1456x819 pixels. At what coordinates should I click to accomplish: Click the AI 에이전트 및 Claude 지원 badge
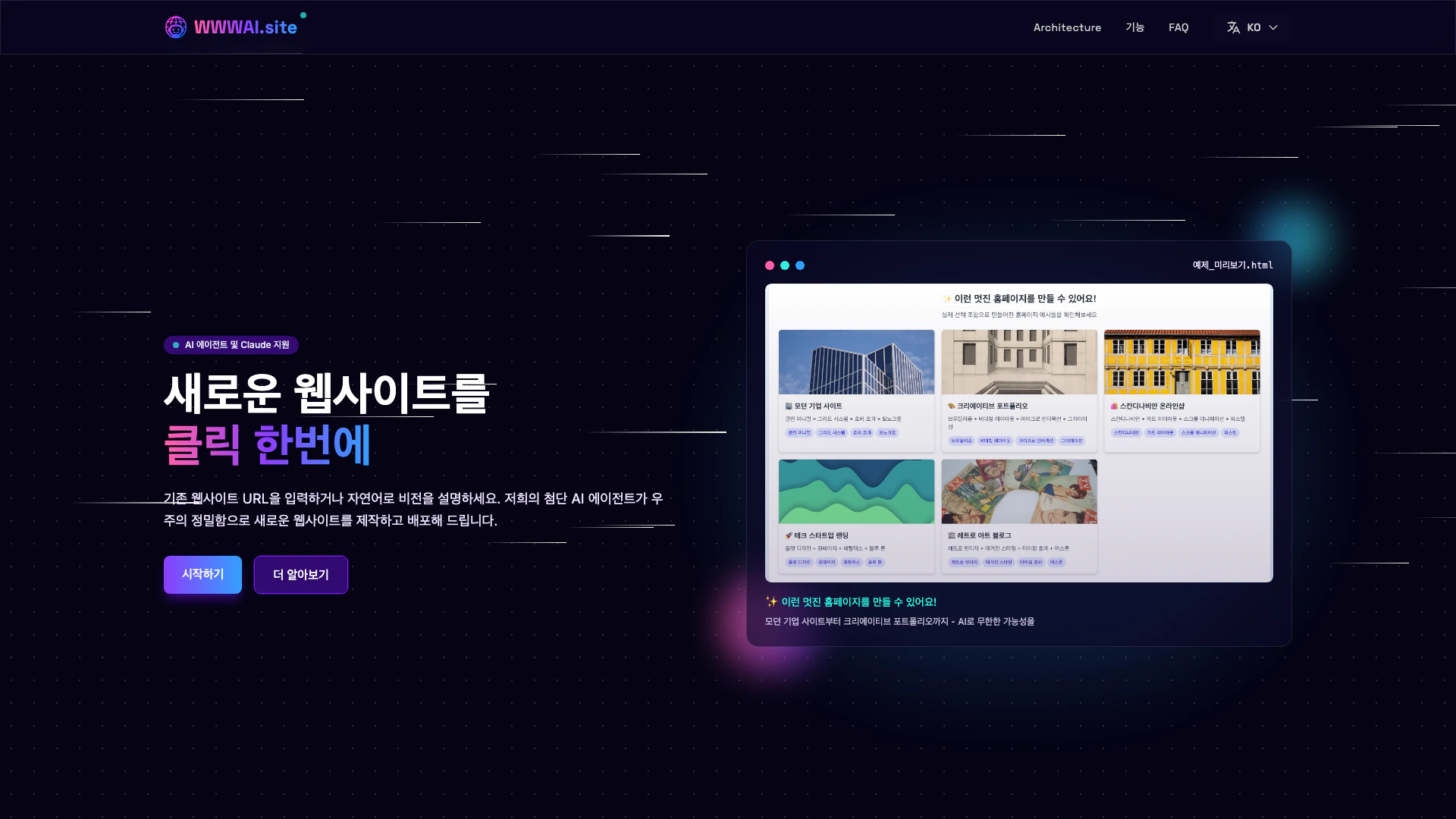(231, 345)
